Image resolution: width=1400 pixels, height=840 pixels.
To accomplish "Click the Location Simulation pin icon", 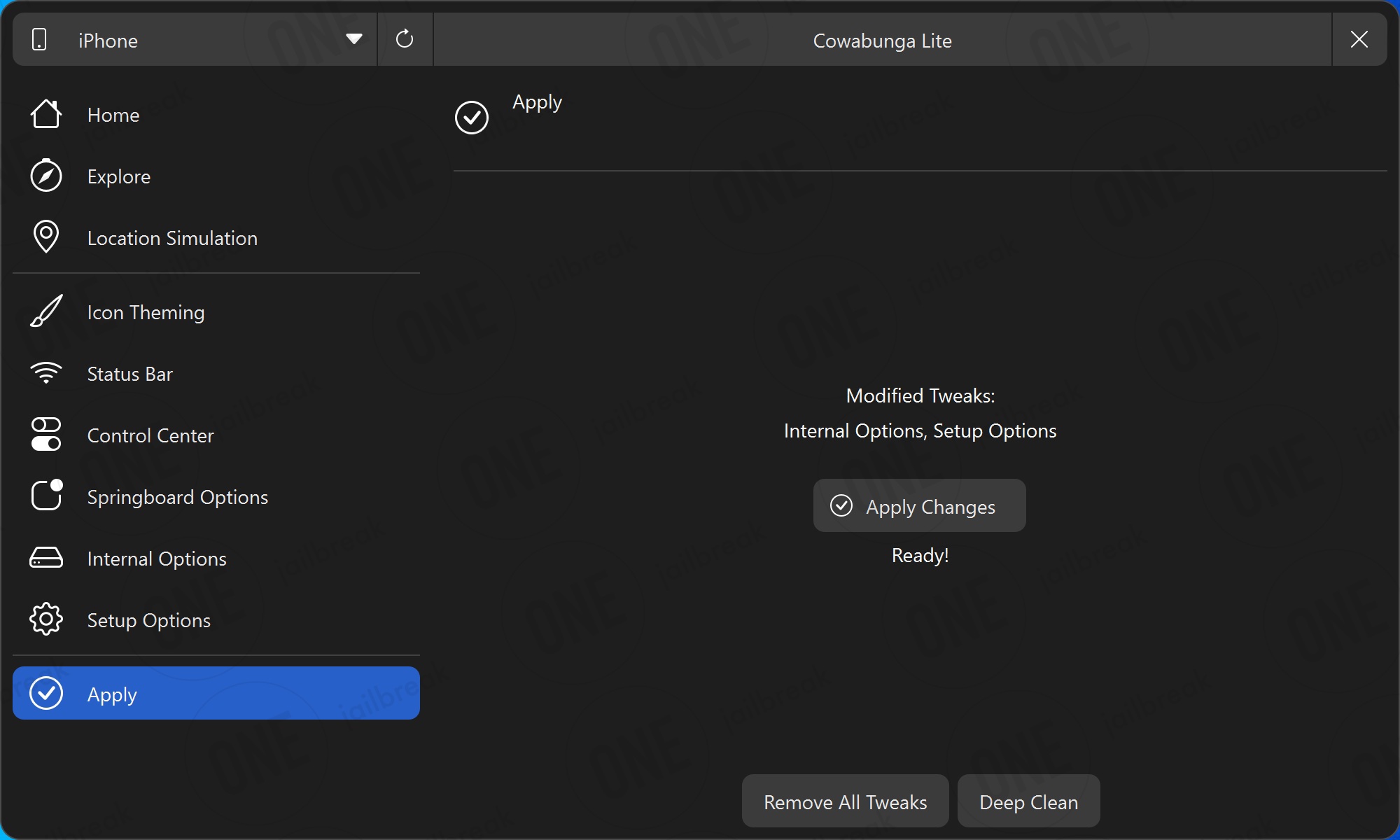I will (46, 237).
